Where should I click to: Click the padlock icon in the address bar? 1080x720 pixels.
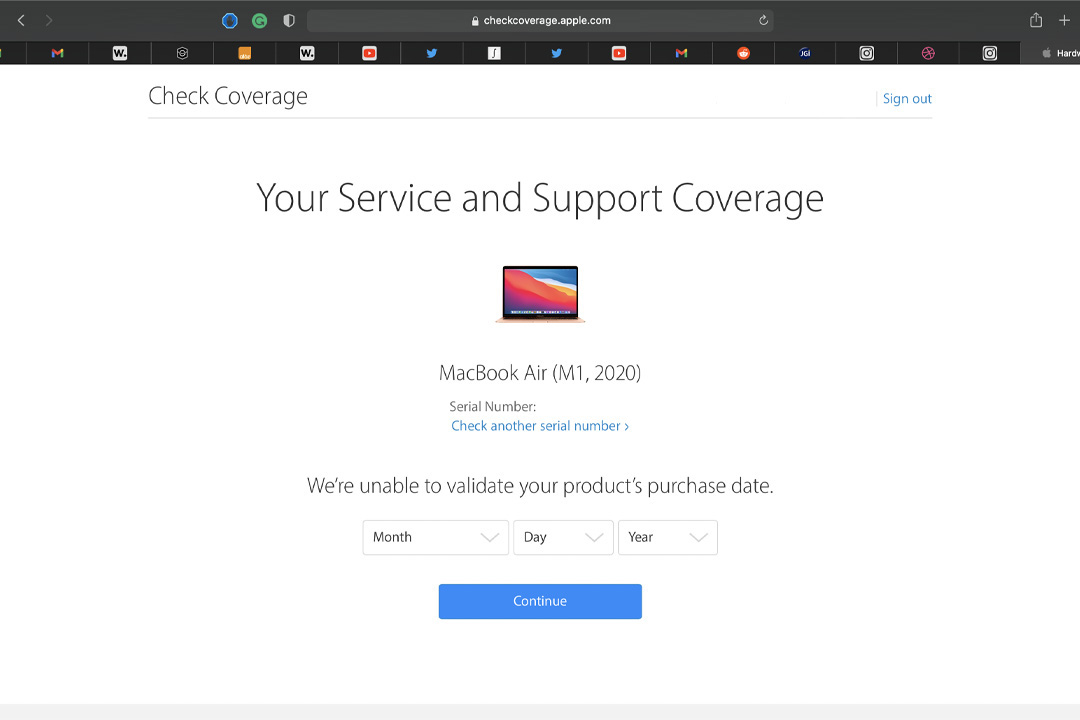475,21
